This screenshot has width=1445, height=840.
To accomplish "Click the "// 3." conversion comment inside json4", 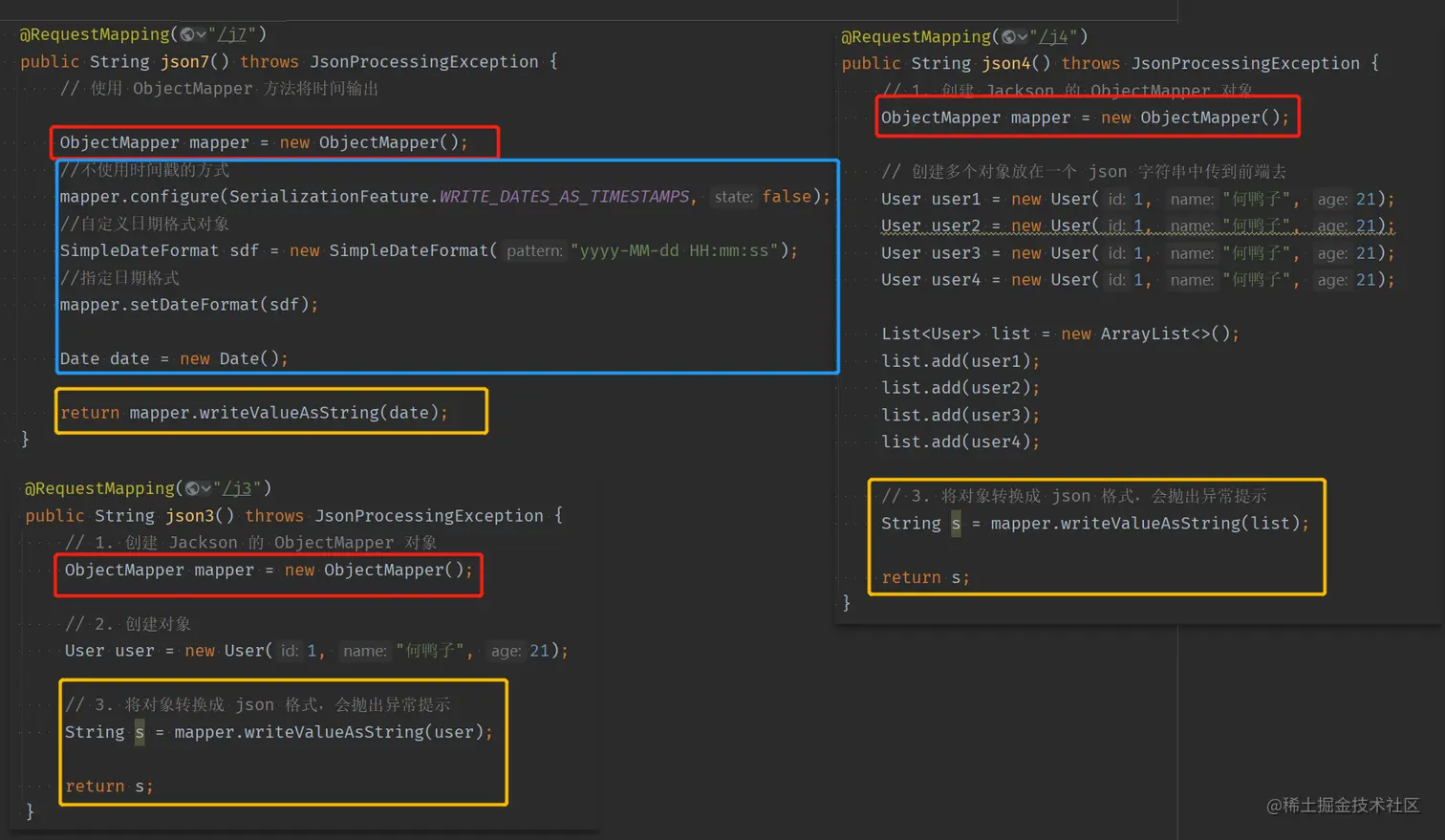I will (x=1074, y=497).
